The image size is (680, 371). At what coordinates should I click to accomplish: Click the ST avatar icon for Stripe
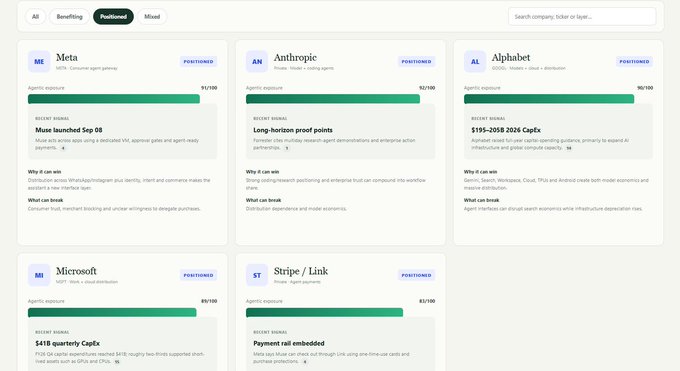pos(257,275)
